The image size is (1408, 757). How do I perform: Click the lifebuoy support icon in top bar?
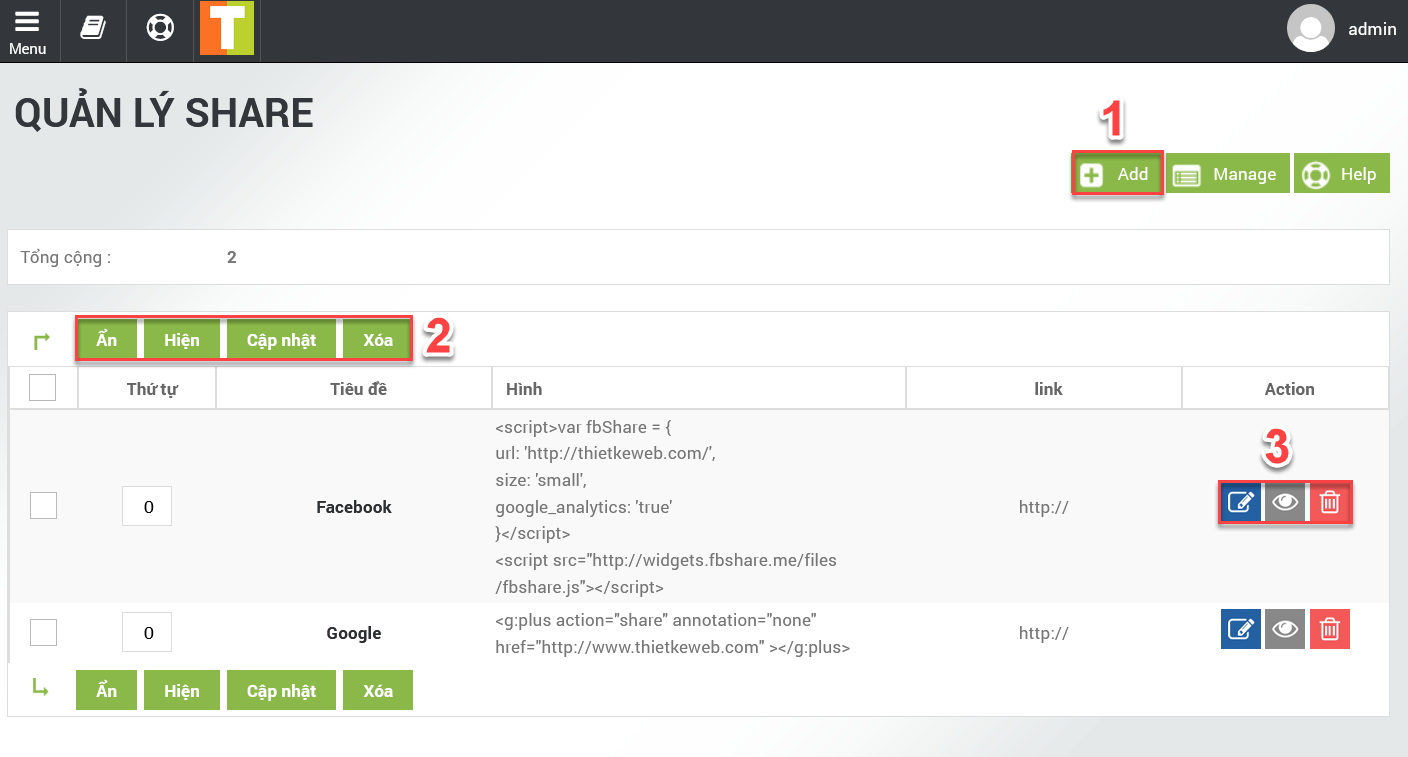point(160,28)
